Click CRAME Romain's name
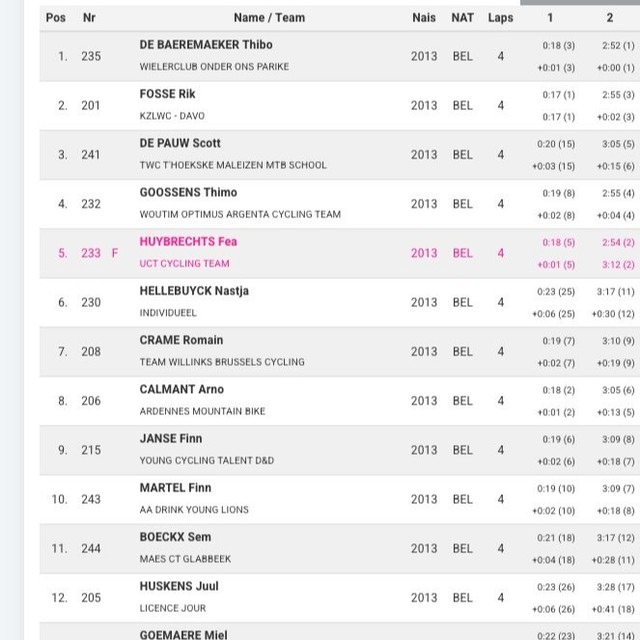 click(x=181, y=340)
